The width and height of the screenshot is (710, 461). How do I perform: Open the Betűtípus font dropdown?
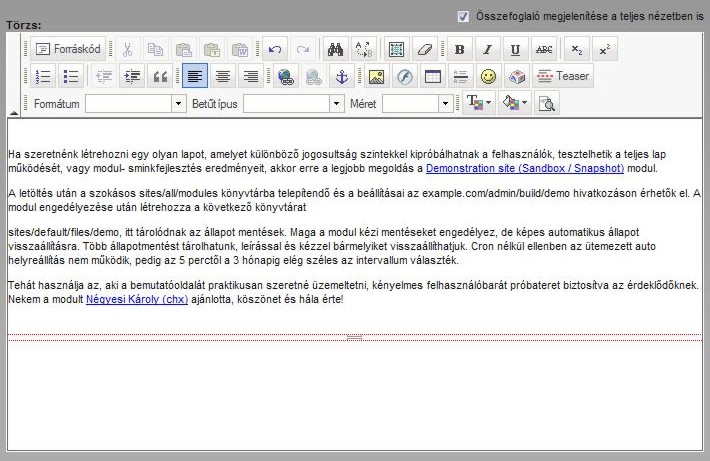click(x=293, y=104)
